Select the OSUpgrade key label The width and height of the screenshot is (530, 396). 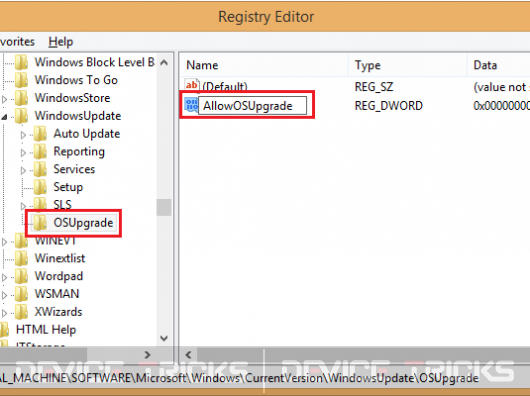click(83, 223)
